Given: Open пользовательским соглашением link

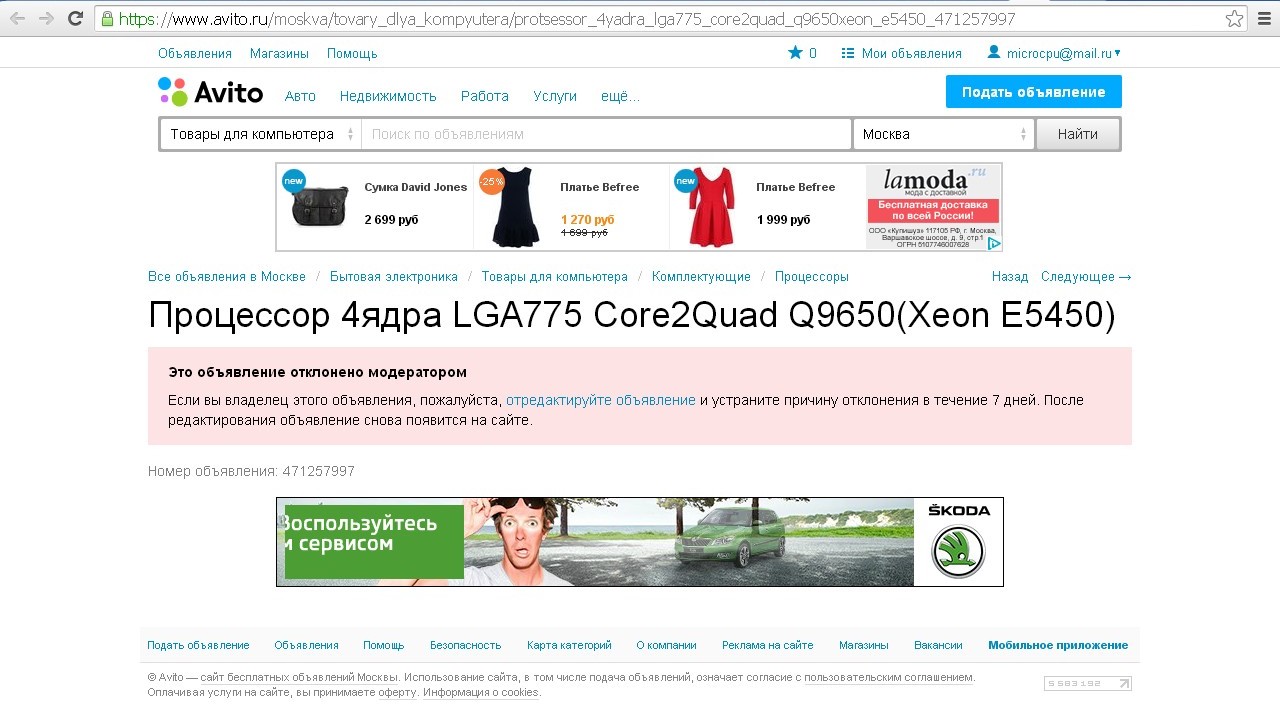Looking at the screenshot, I should coord(889,677).
